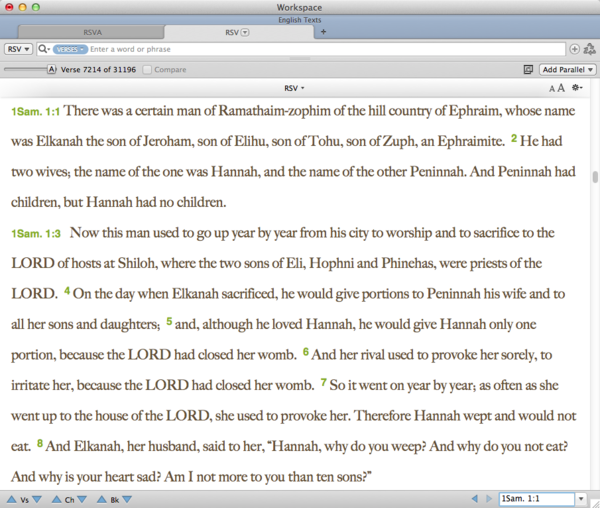Open the RSV pane title dropdown
The width and height of the screenshot is (600, 508).
coord(294,88)
